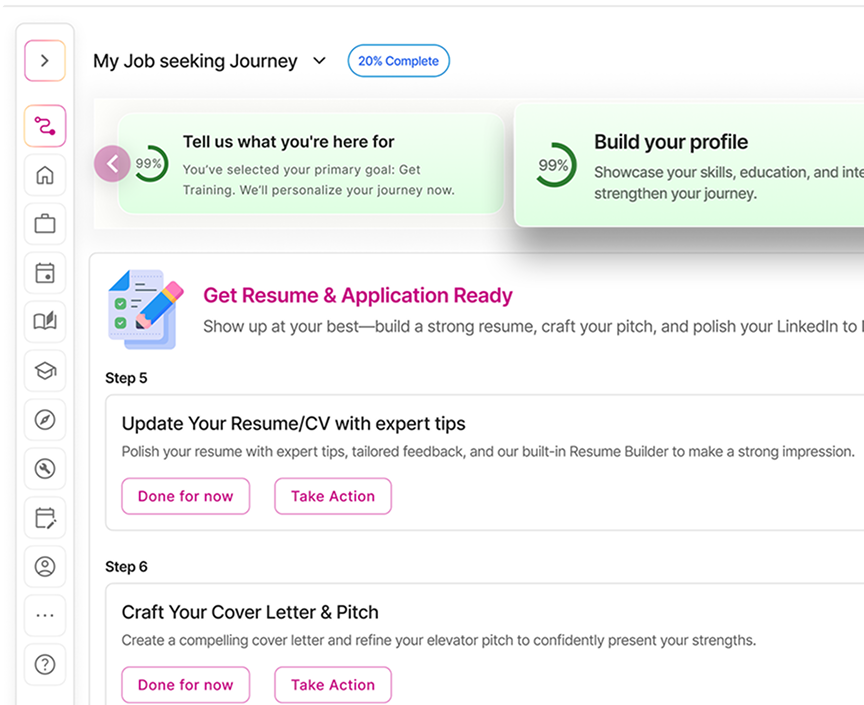This screenshot has width=864, height=705.
Task: Show more options via three dots
Action: (x=45, y=615)
